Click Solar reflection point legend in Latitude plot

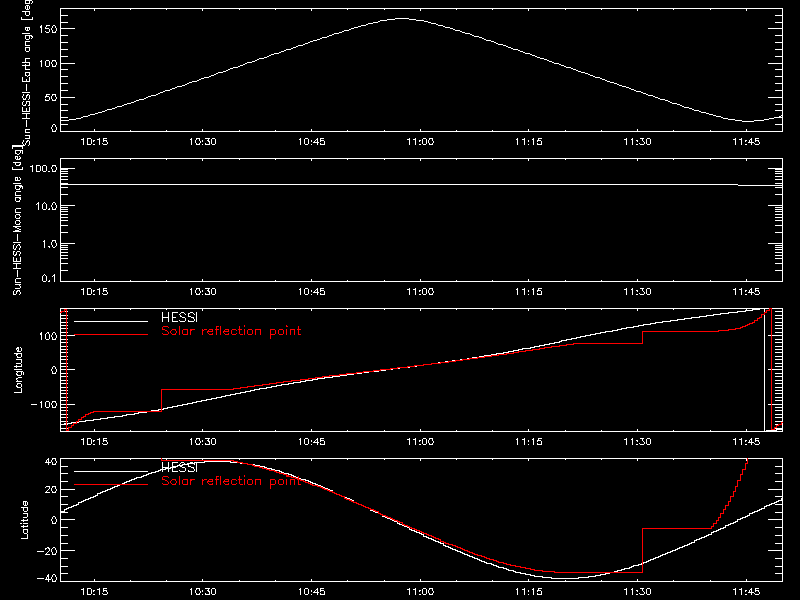point(231,481)
